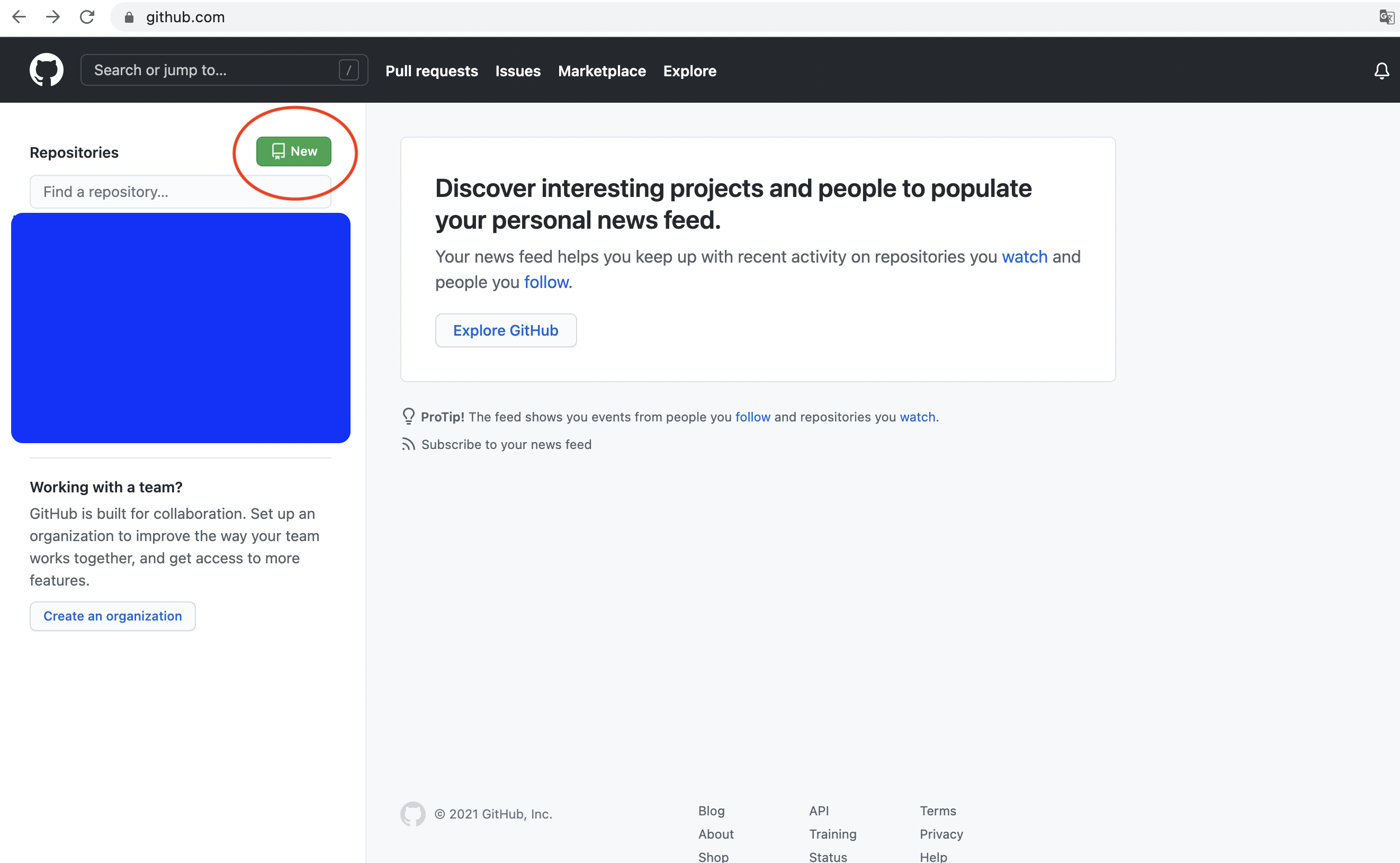
Task: Click the GitHub logo in the header
Action: click(46, 70)
